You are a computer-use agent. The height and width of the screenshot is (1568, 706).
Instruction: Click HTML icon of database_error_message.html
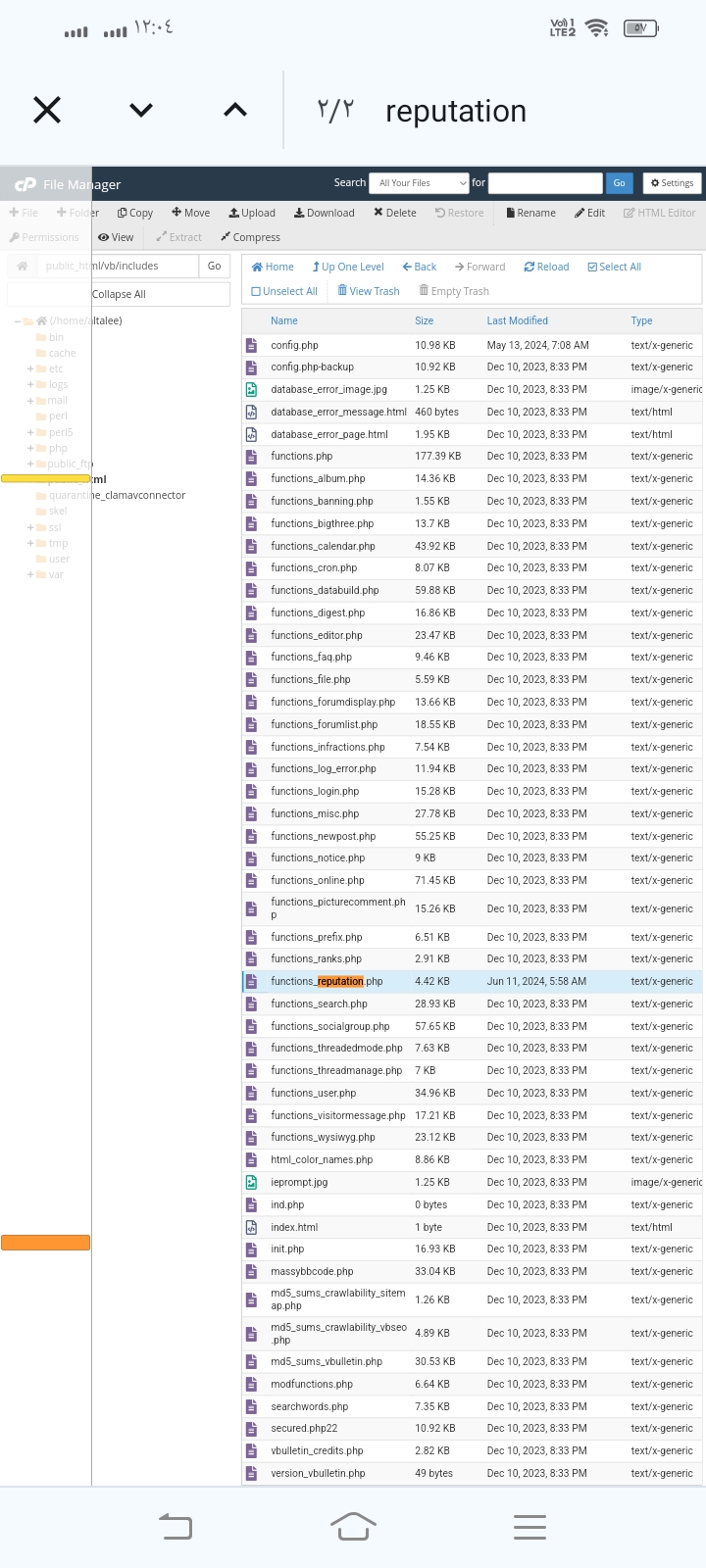[251, 412]
